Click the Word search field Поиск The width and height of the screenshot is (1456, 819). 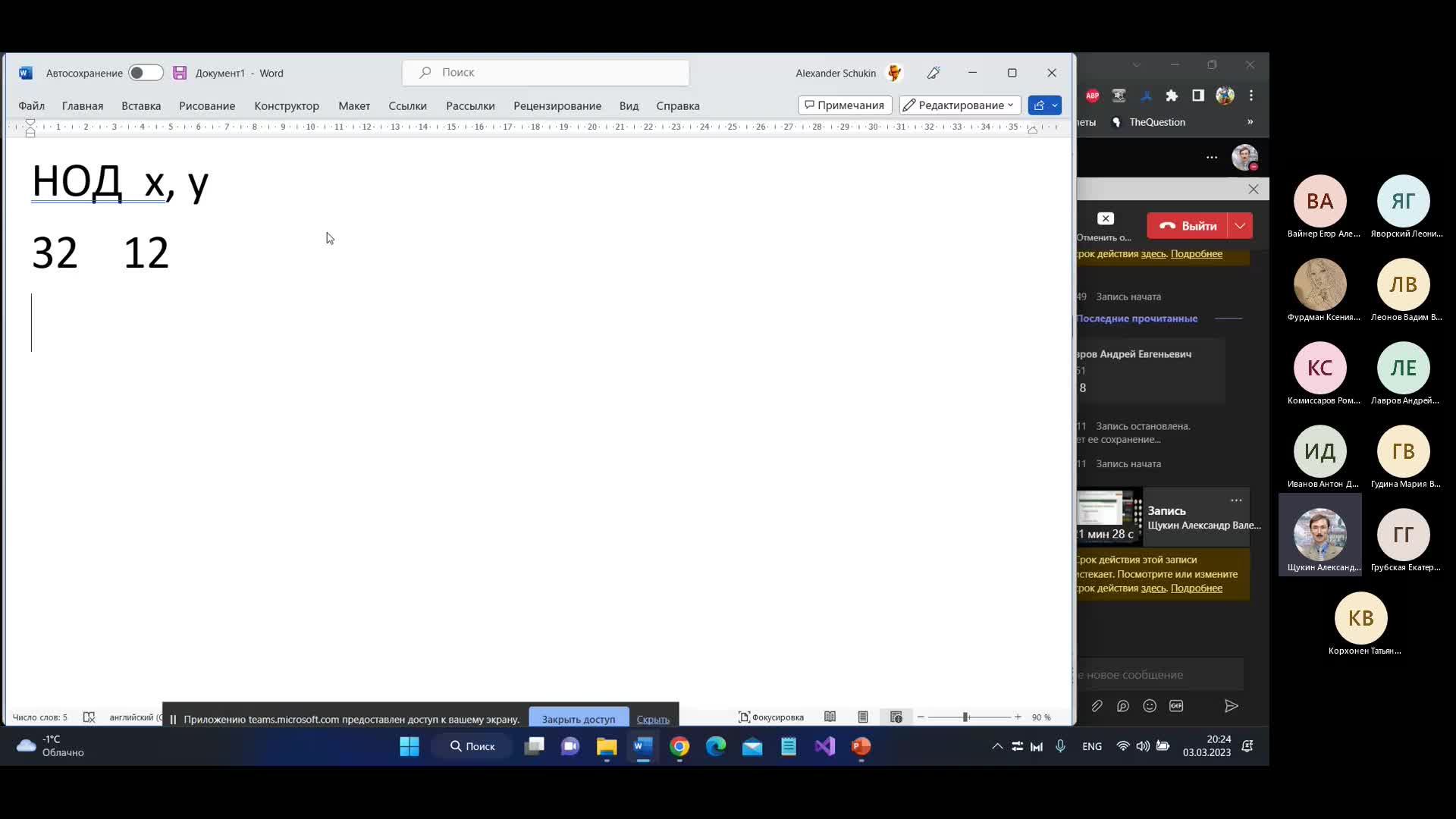coord(546,72)
